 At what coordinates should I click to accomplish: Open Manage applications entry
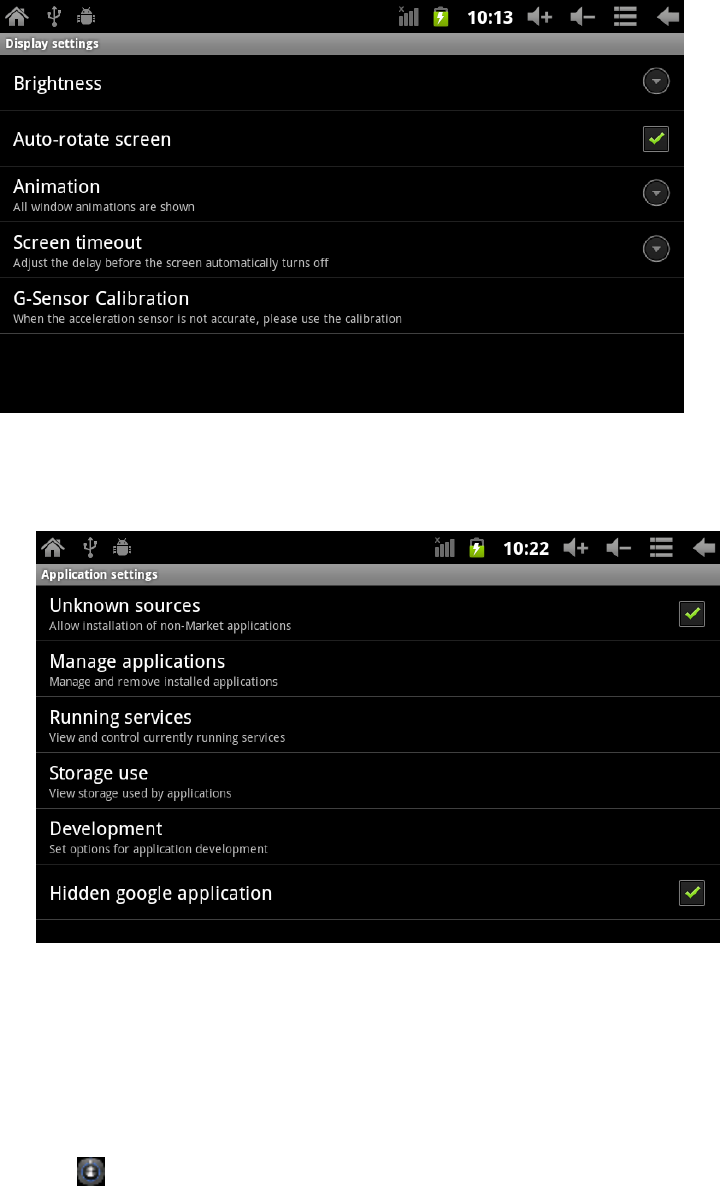pyautogui.click(x=378, y=669)
